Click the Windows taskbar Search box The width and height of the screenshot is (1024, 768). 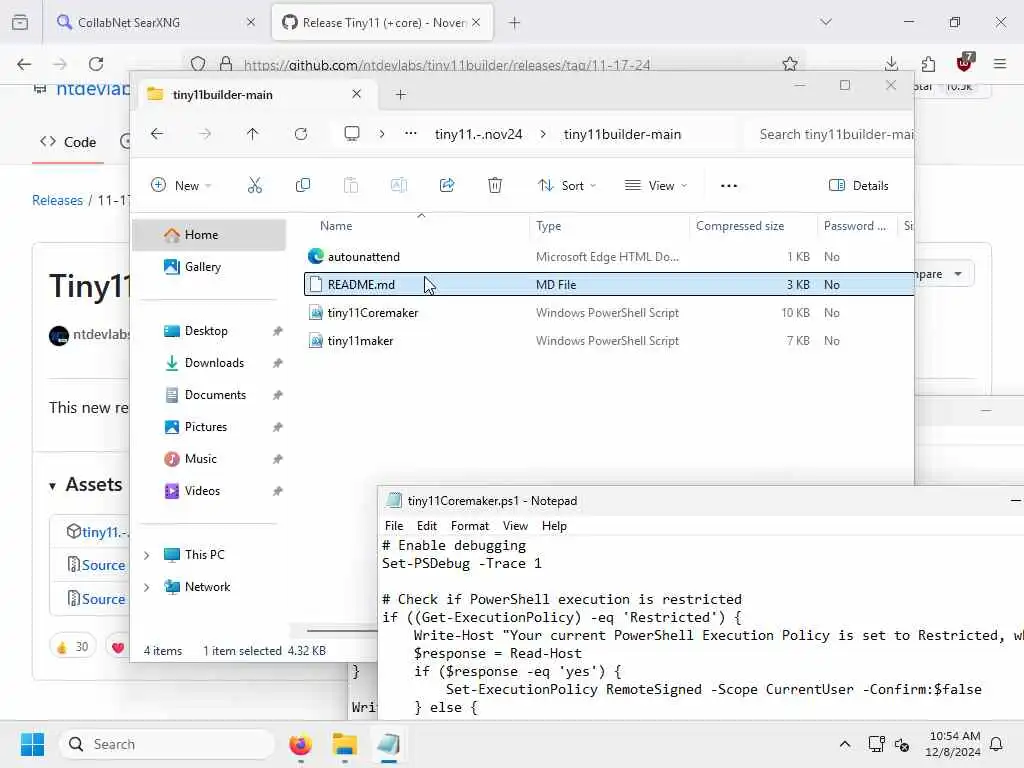click(167, 744)
